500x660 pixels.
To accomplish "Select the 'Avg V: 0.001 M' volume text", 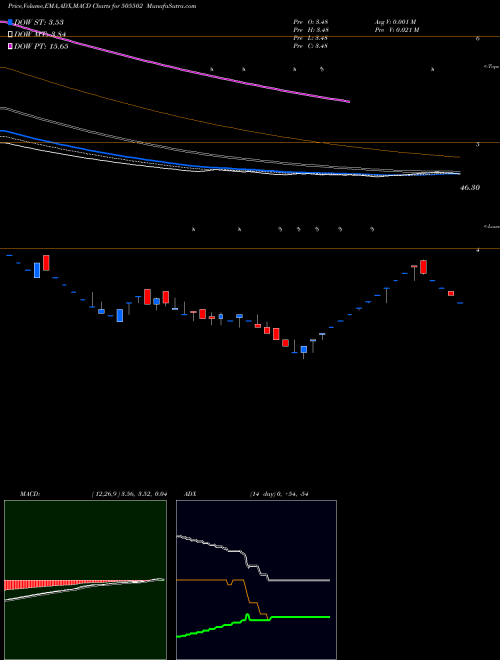I will 395,22.
